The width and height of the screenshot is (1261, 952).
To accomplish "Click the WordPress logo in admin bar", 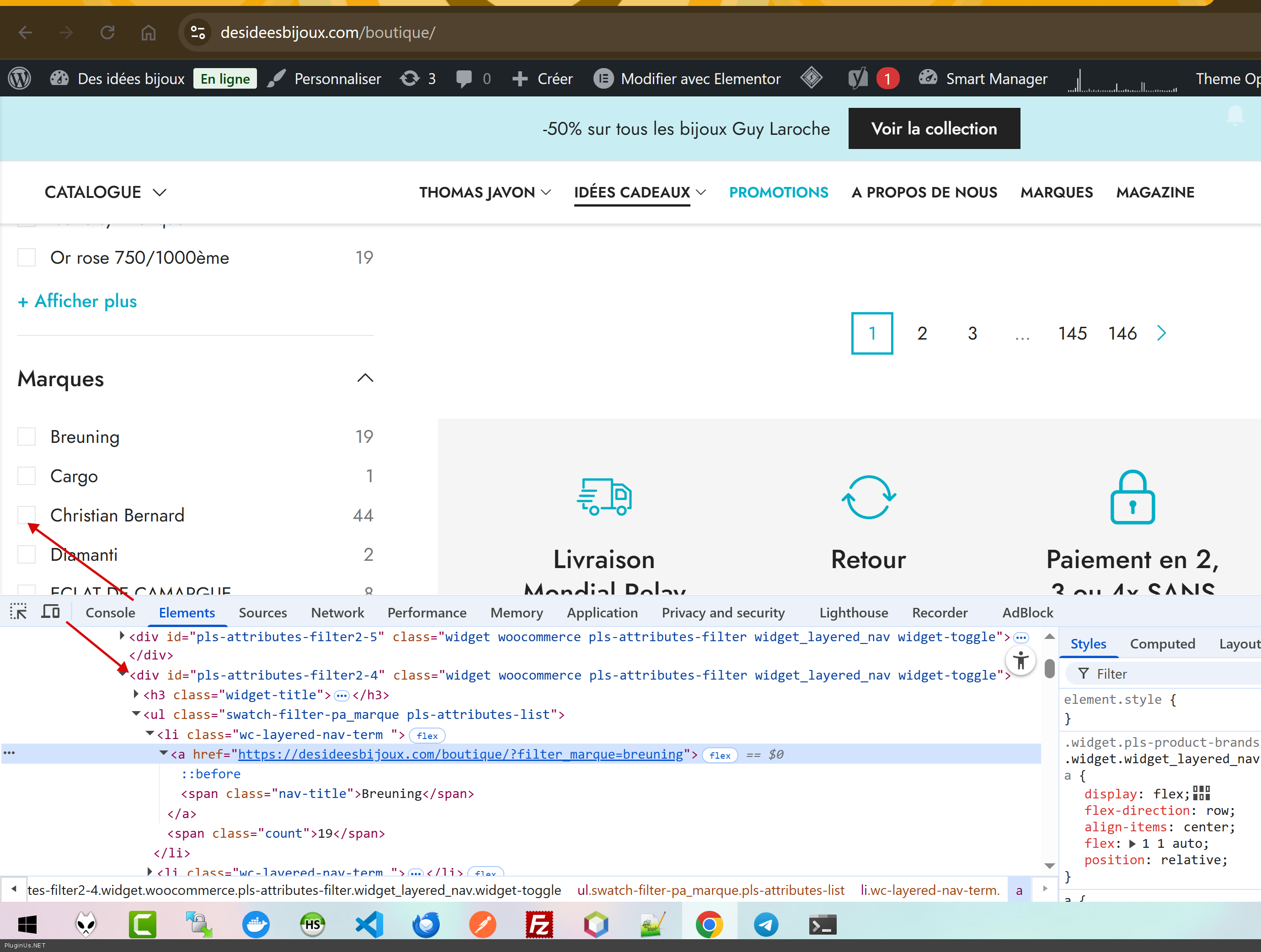I will tap(20, 79).
